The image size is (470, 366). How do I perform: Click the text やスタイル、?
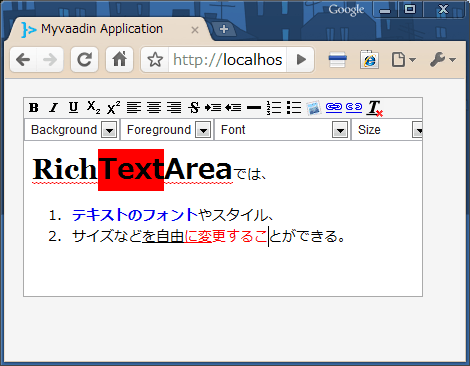tap(236, 215)
